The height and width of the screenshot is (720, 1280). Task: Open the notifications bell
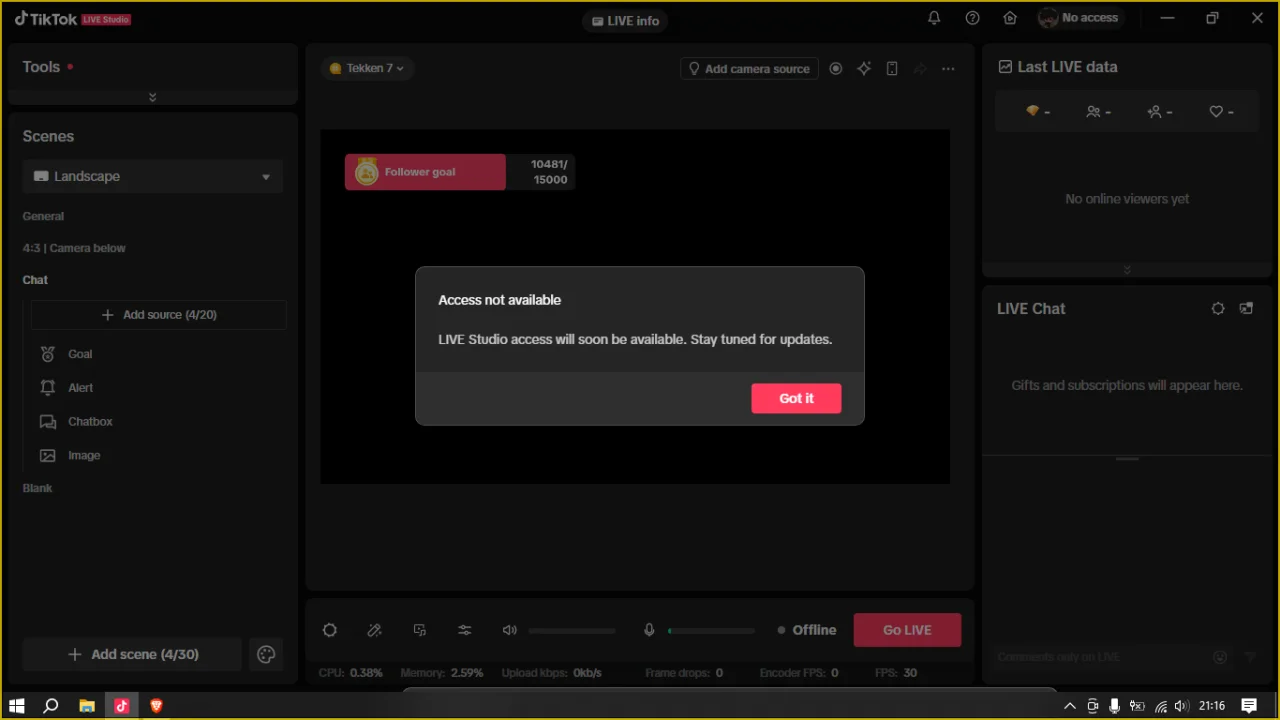[x=934, y=18]
